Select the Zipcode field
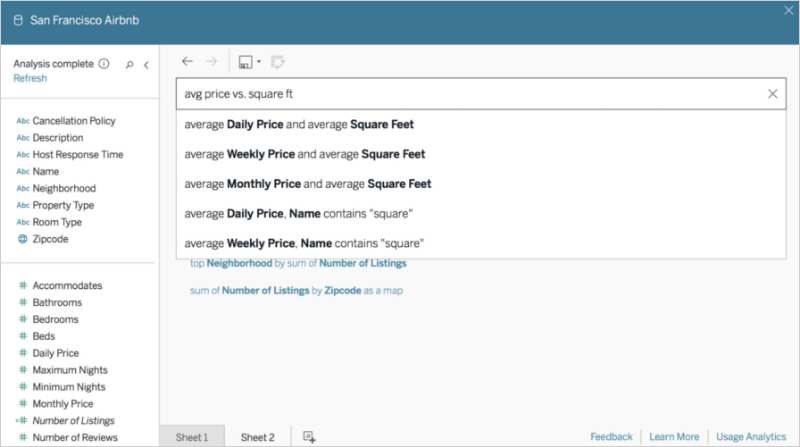Screen dimensions: 800x447 click(51, 239)
